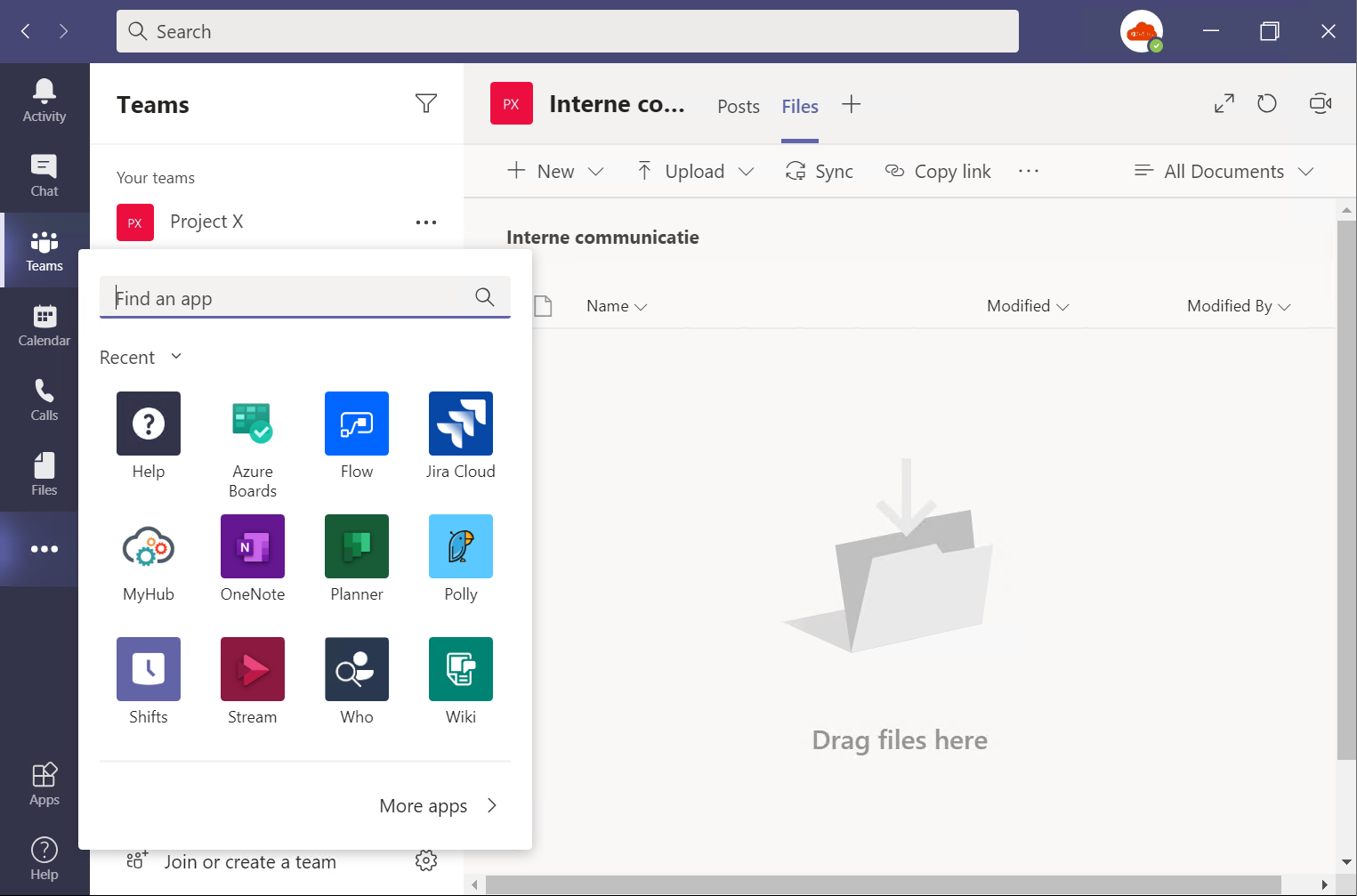The width and height of the screenshot is (1357, 896).
Task: Open the Modified By column menu
Action: [1239, 306]
